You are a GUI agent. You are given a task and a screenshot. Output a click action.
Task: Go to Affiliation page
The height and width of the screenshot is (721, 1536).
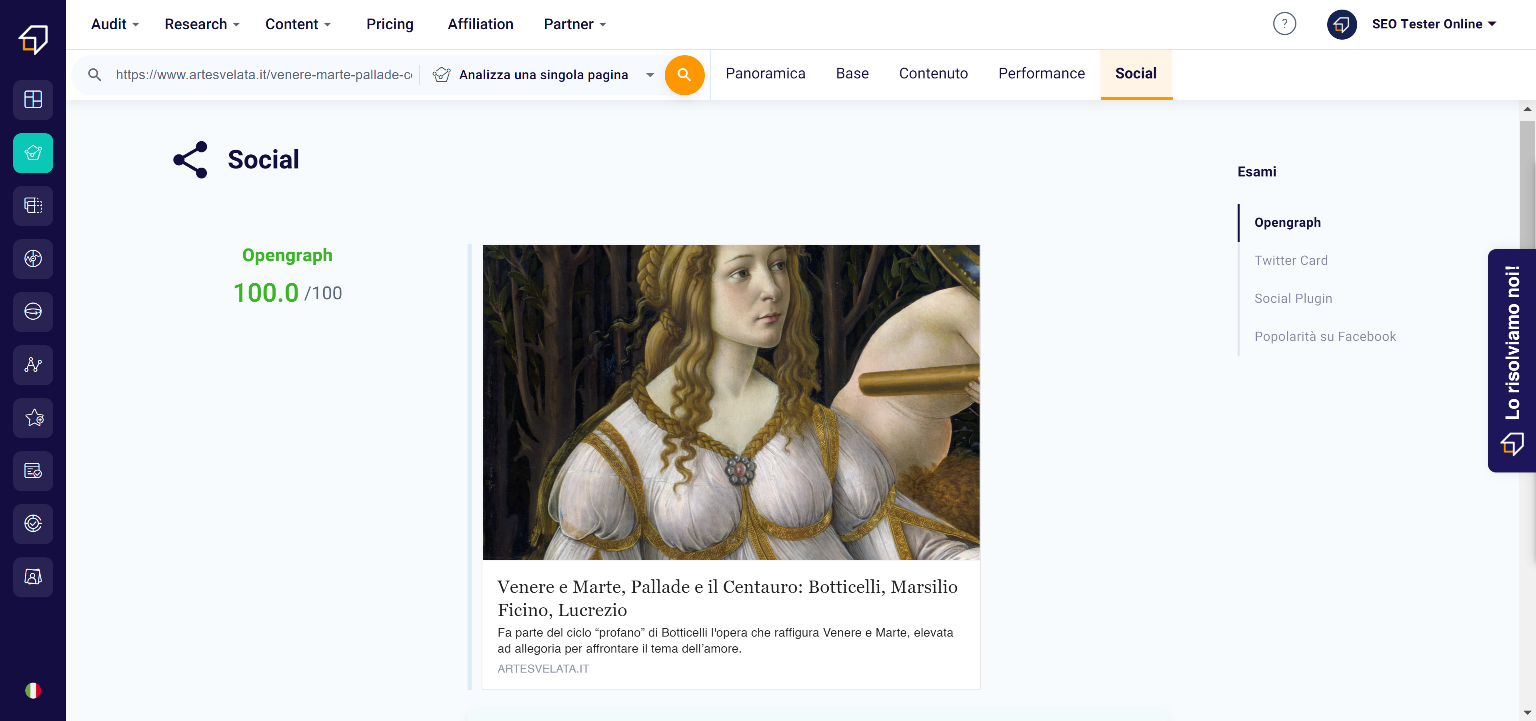click(481, 24)
